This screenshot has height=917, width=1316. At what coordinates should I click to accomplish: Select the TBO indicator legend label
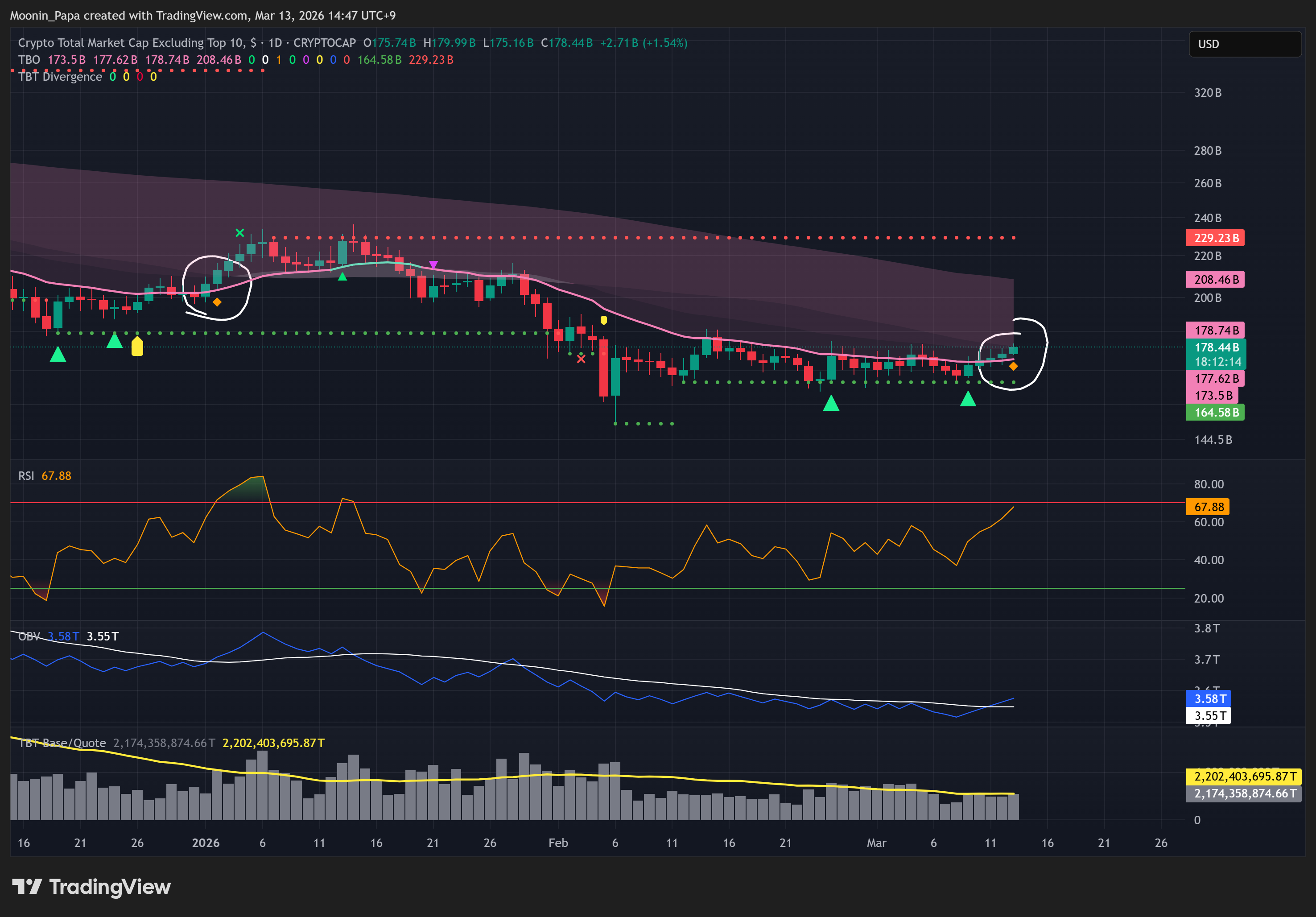pos(29,60)
